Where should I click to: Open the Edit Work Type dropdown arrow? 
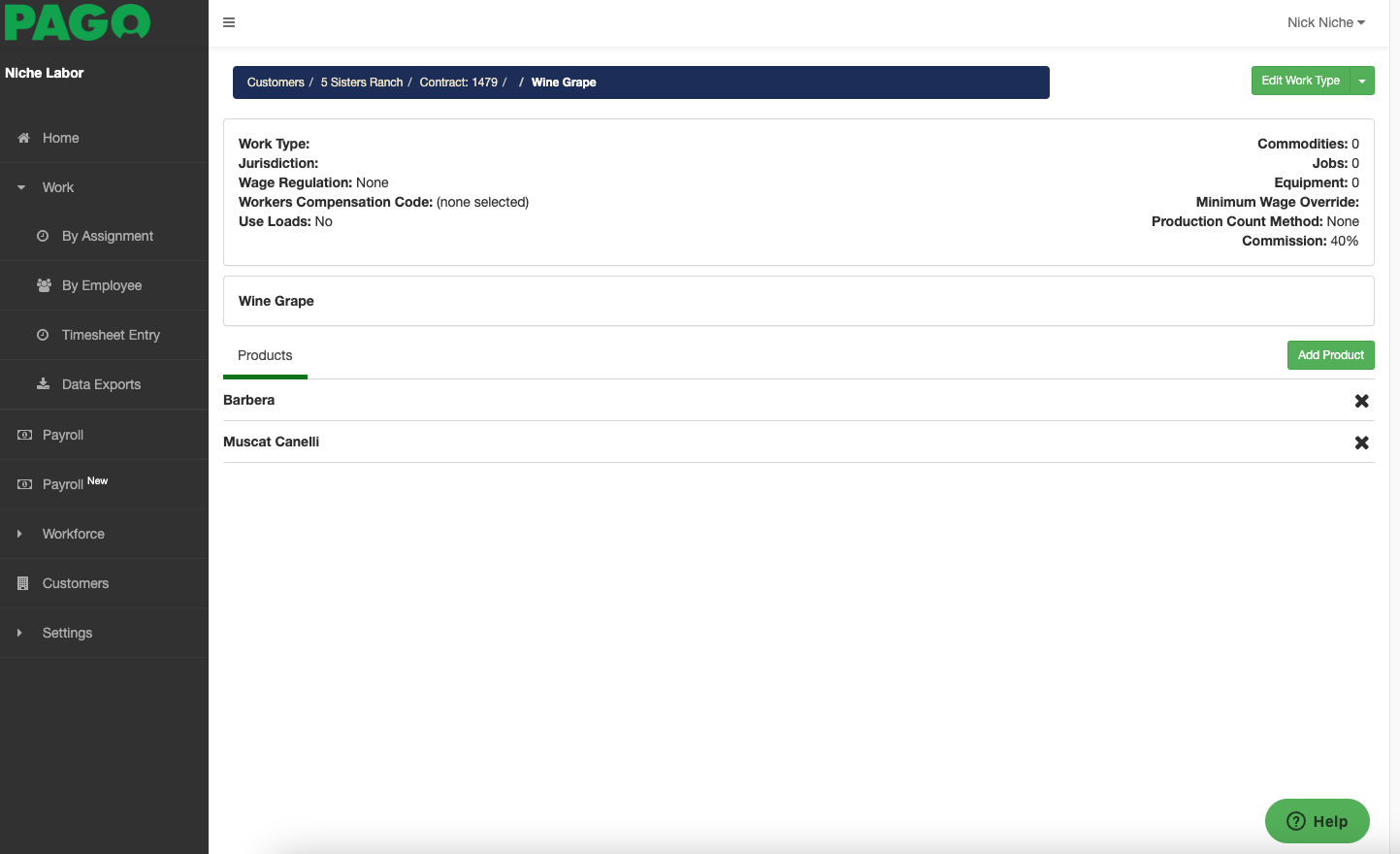tap(1362, 81)
